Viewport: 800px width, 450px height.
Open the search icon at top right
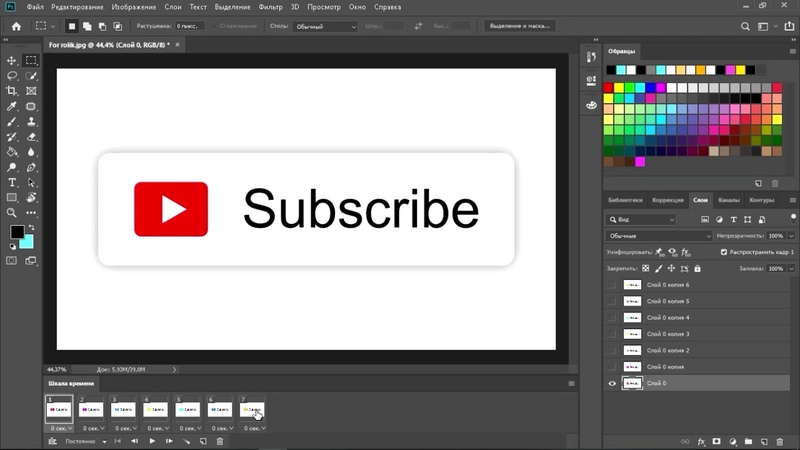pyautogui.click(x=745, y=26)
